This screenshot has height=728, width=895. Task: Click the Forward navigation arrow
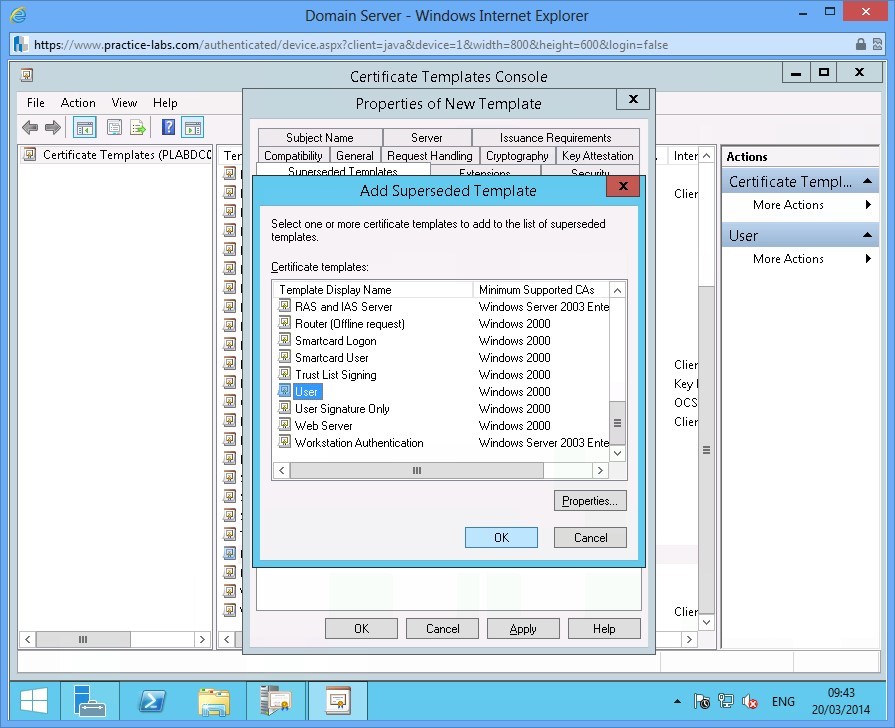point(50,126)
